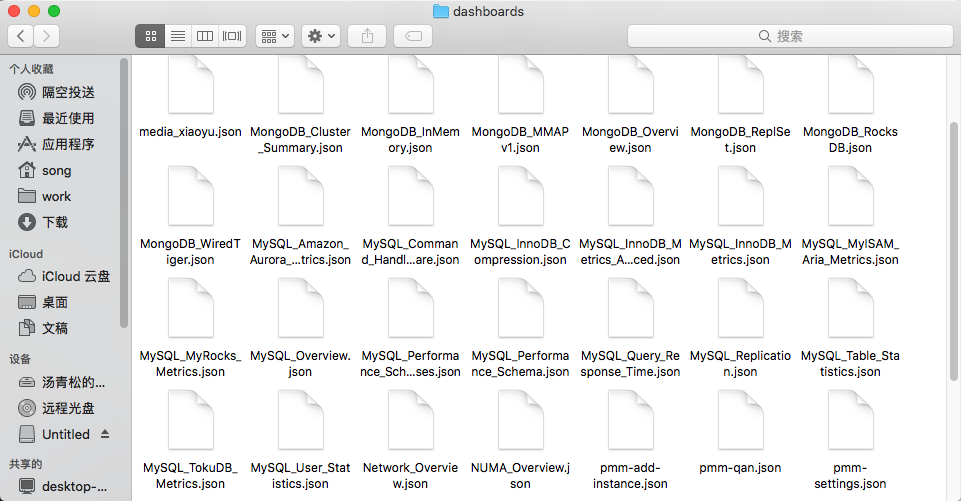Select the MongoDB_WiredTiger.json file icon
The width and height of the screenshot is (961, 501).
(x=191, y=196)
